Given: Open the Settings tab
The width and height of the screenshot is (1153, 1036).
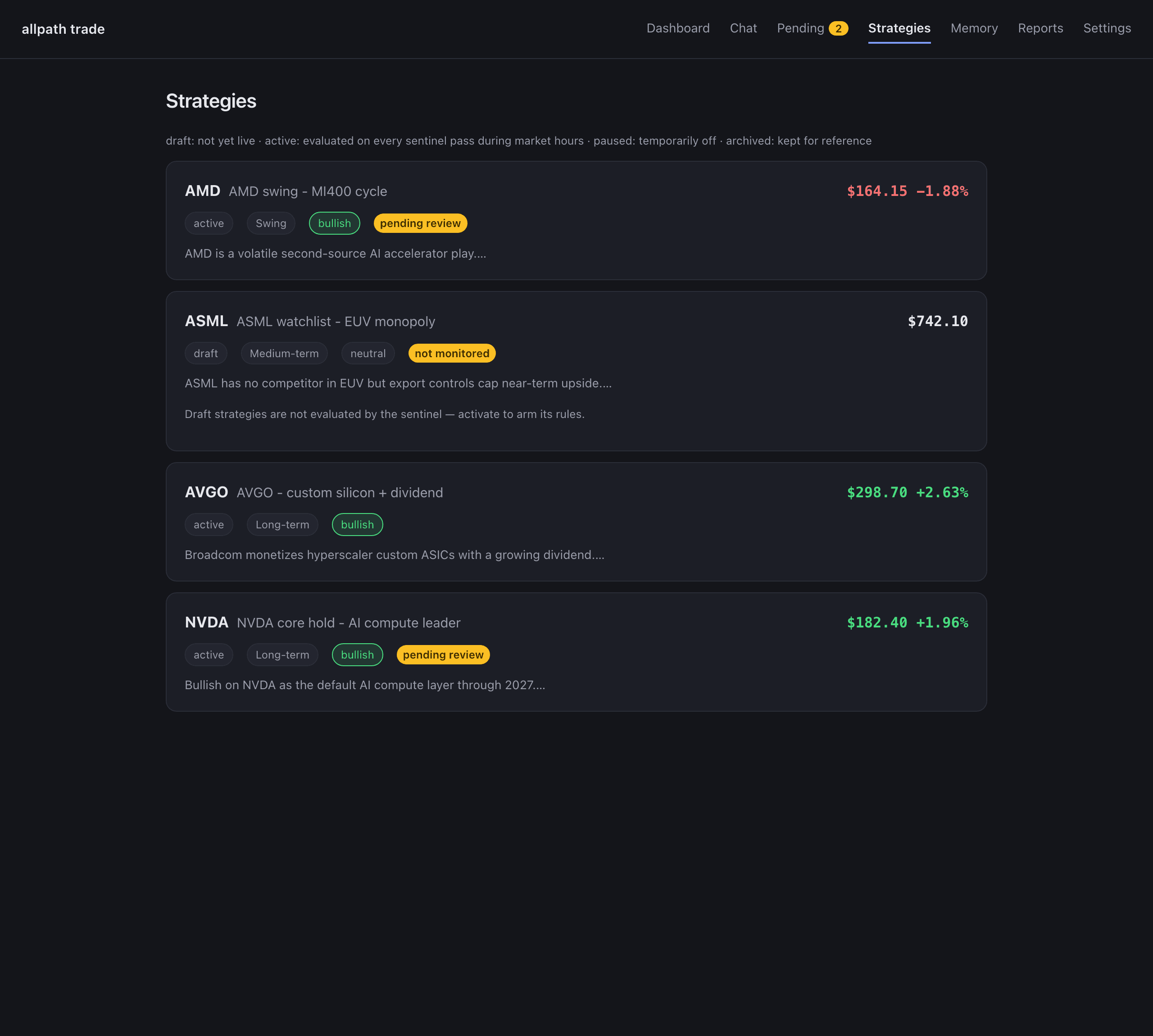Looking at the screenshot, I should 1107,28.
